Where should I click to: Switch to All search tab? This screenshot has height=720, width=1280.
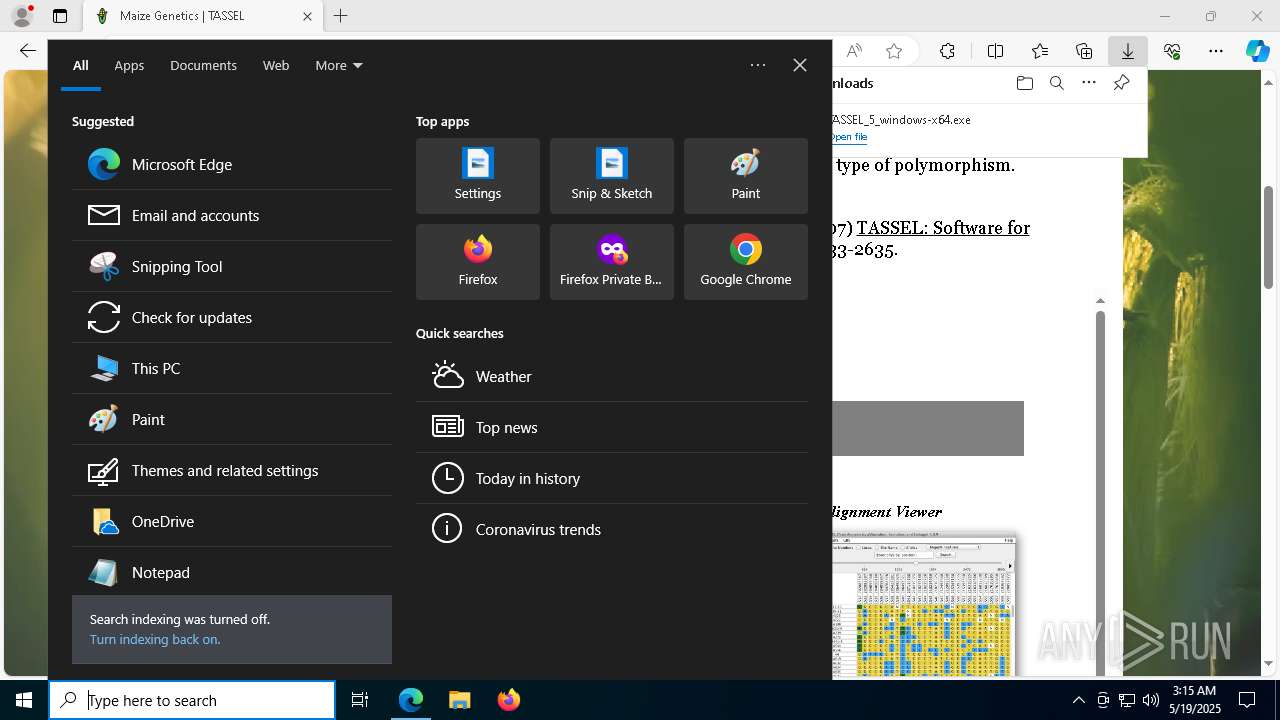[x=81, y=65]
